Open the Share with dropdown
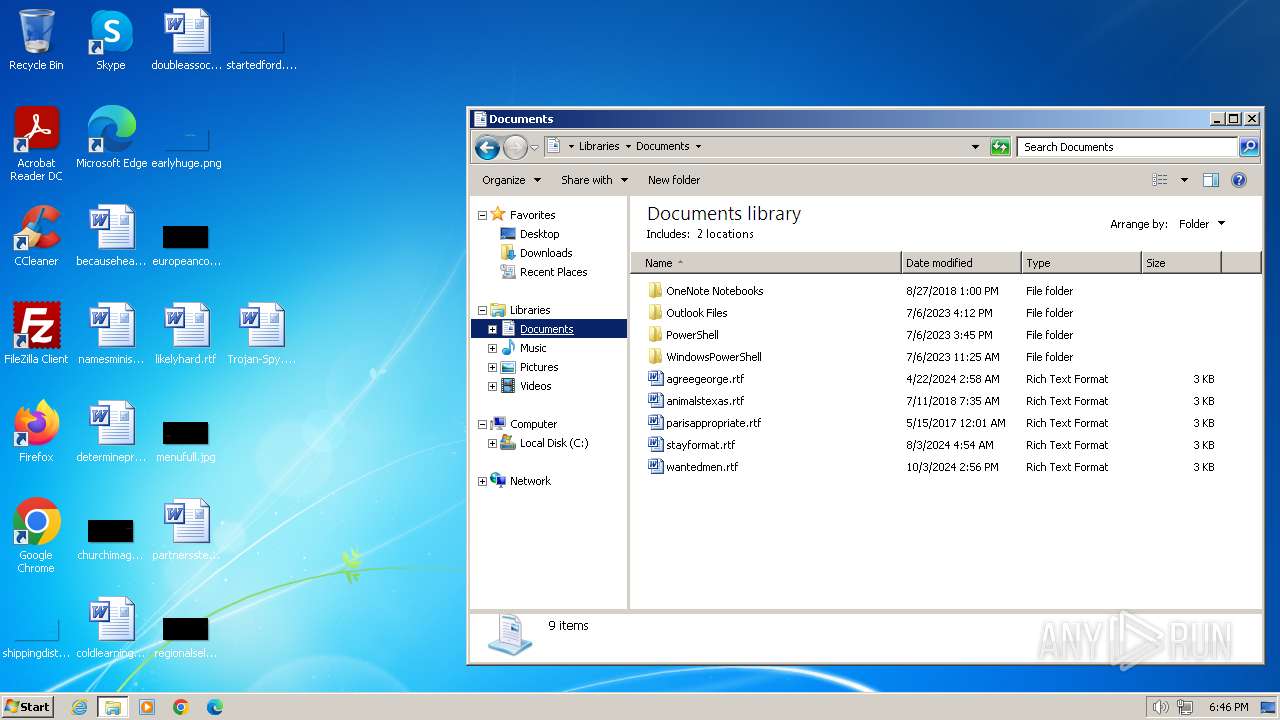Viewport: 1280px width, 720px height. pyautogui.click(x=594, y=180)
